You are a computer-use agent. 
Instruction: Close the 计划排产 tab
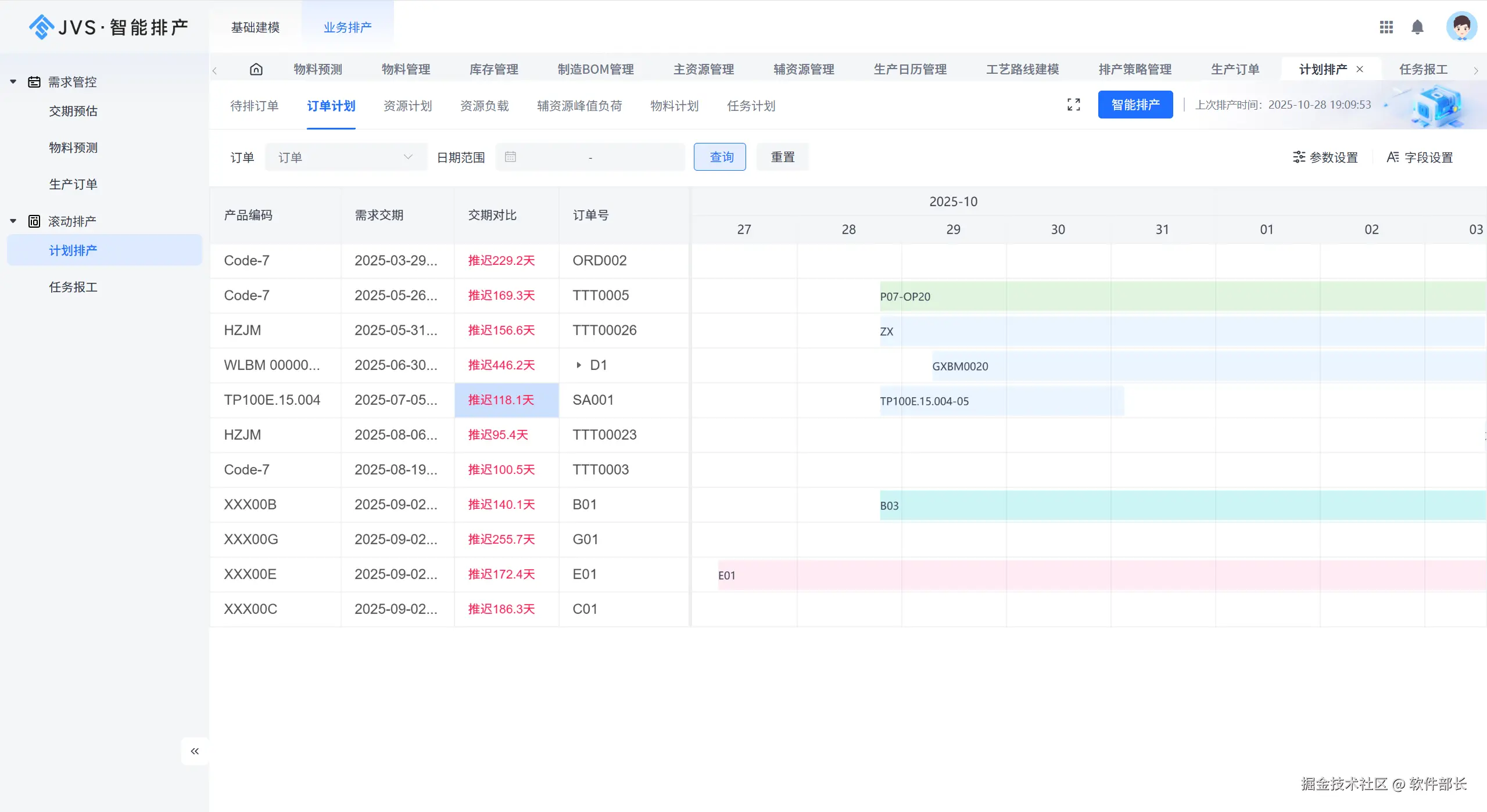click(x=1360, y=69)
